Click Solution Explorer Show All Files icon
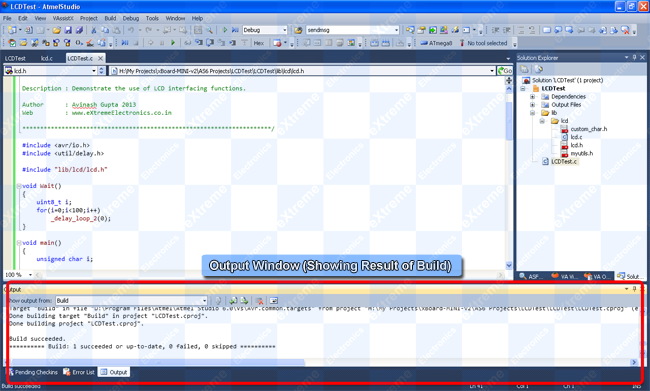650x391 pixels. pos(524,69)
